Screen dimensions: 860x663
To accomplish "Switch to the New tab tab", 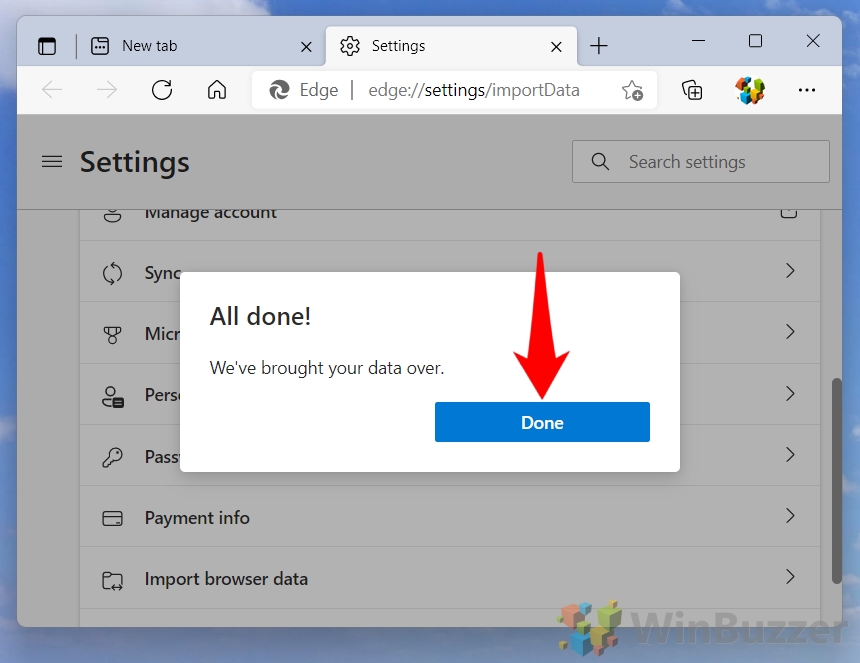I will [x=201, y=46].
